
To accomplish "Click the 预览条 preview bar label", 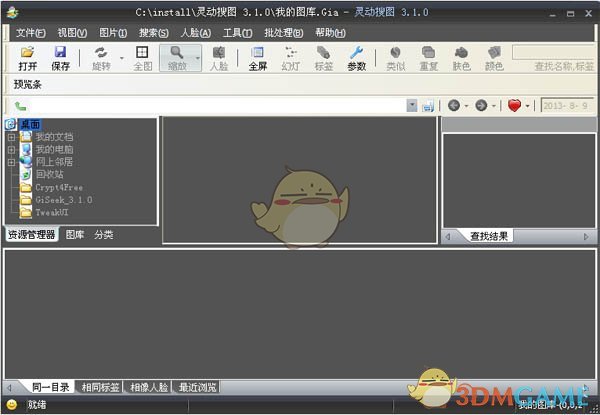I will tap(28, 84).
